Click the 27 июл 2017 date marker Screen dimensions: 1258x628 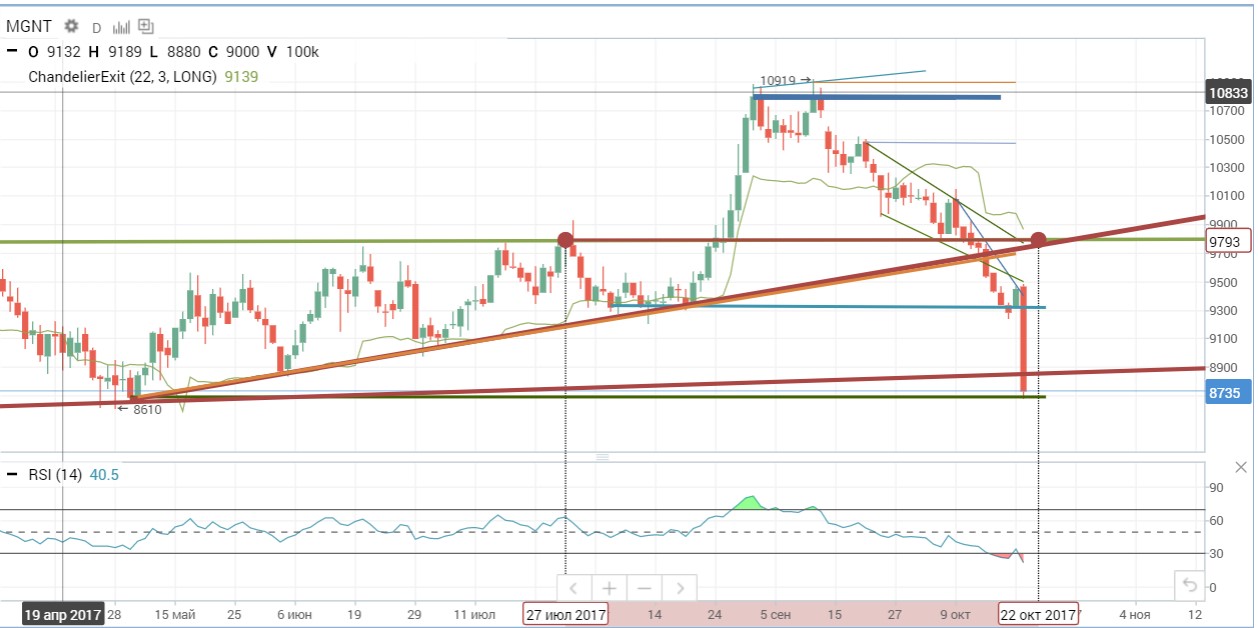(566, 614)
